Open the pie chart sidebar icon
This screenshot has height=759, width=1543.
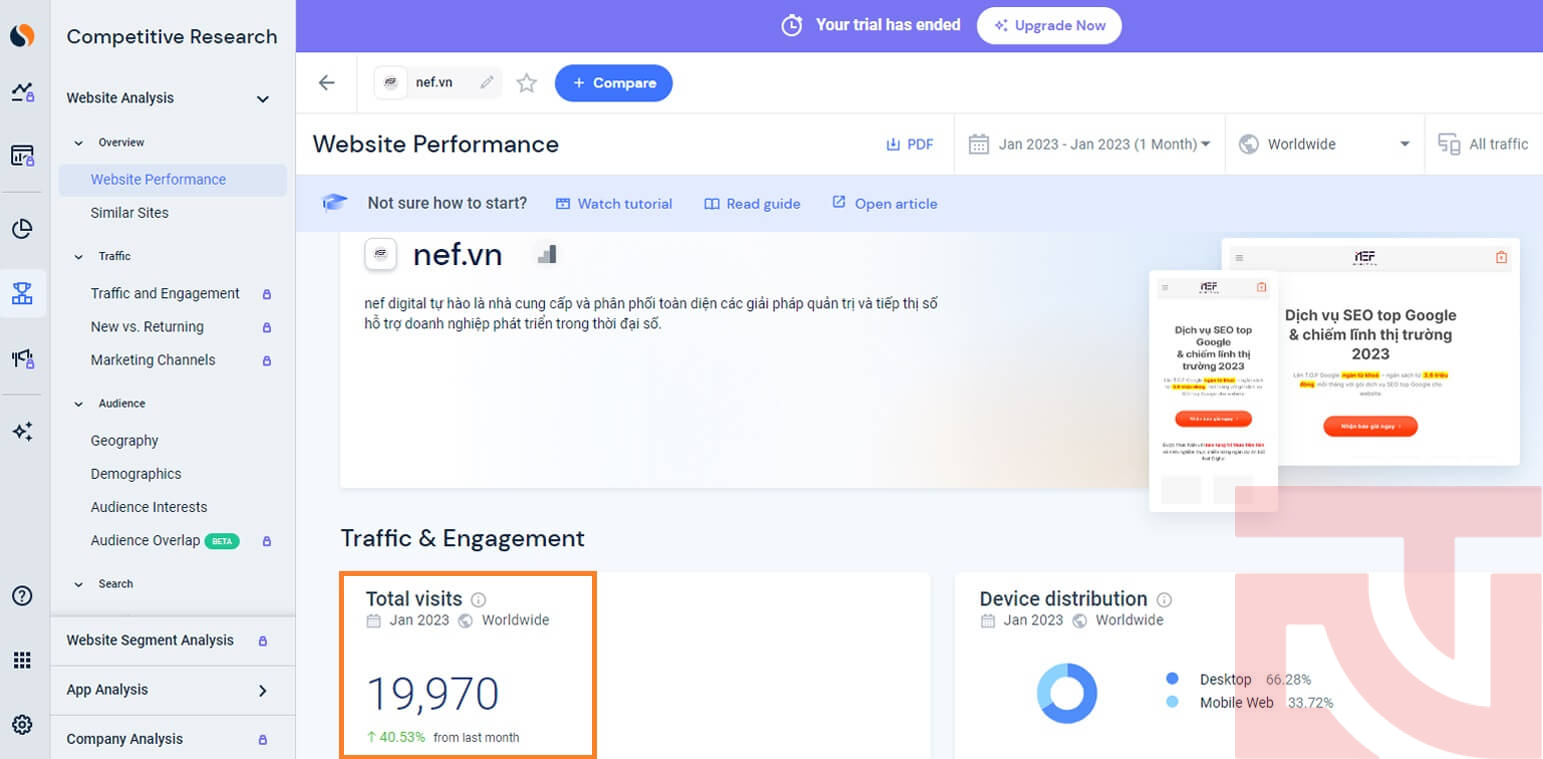22,229
